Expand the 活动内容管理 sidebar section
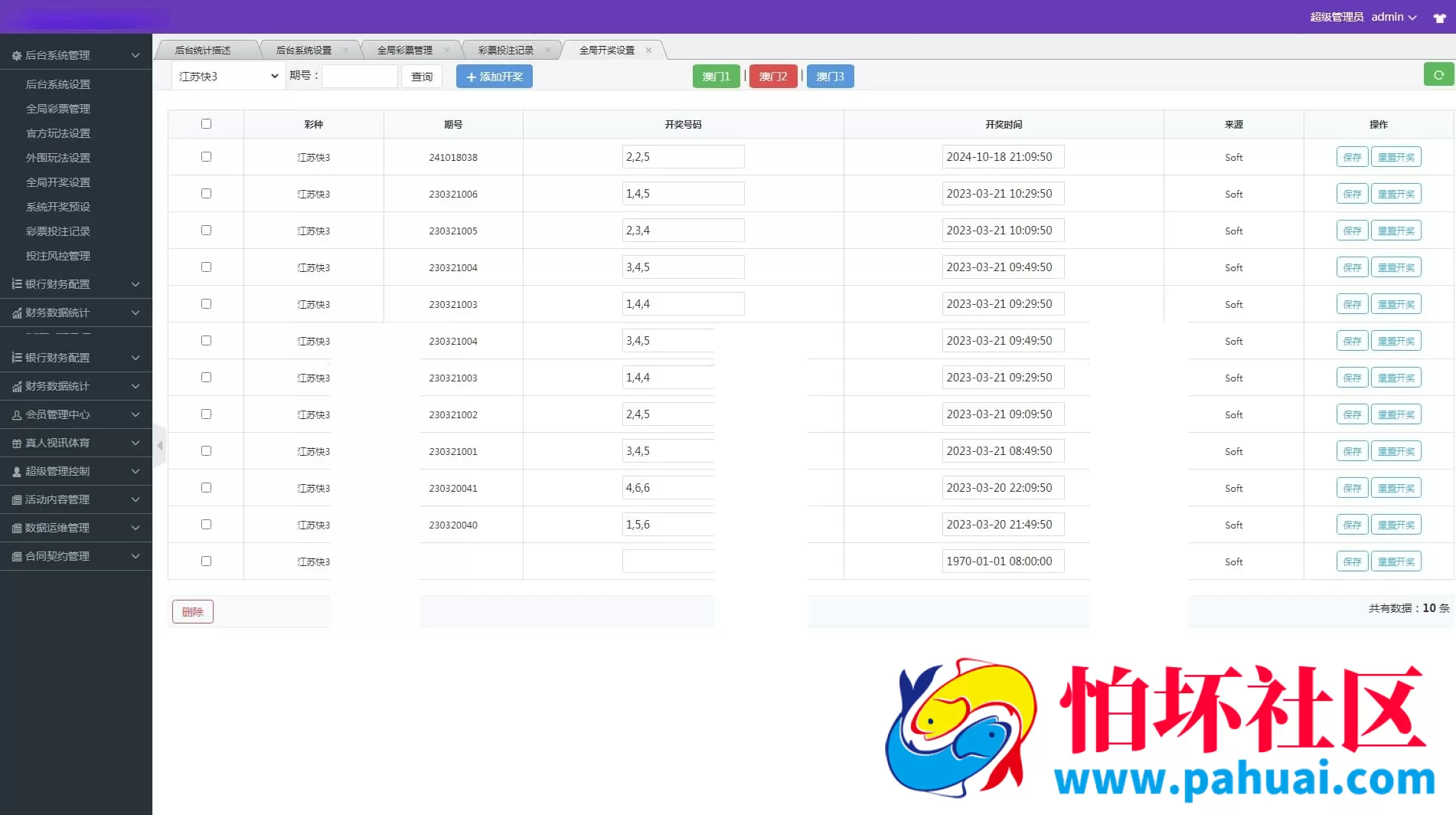The image size is (1456, 815). tap(76, 499)
